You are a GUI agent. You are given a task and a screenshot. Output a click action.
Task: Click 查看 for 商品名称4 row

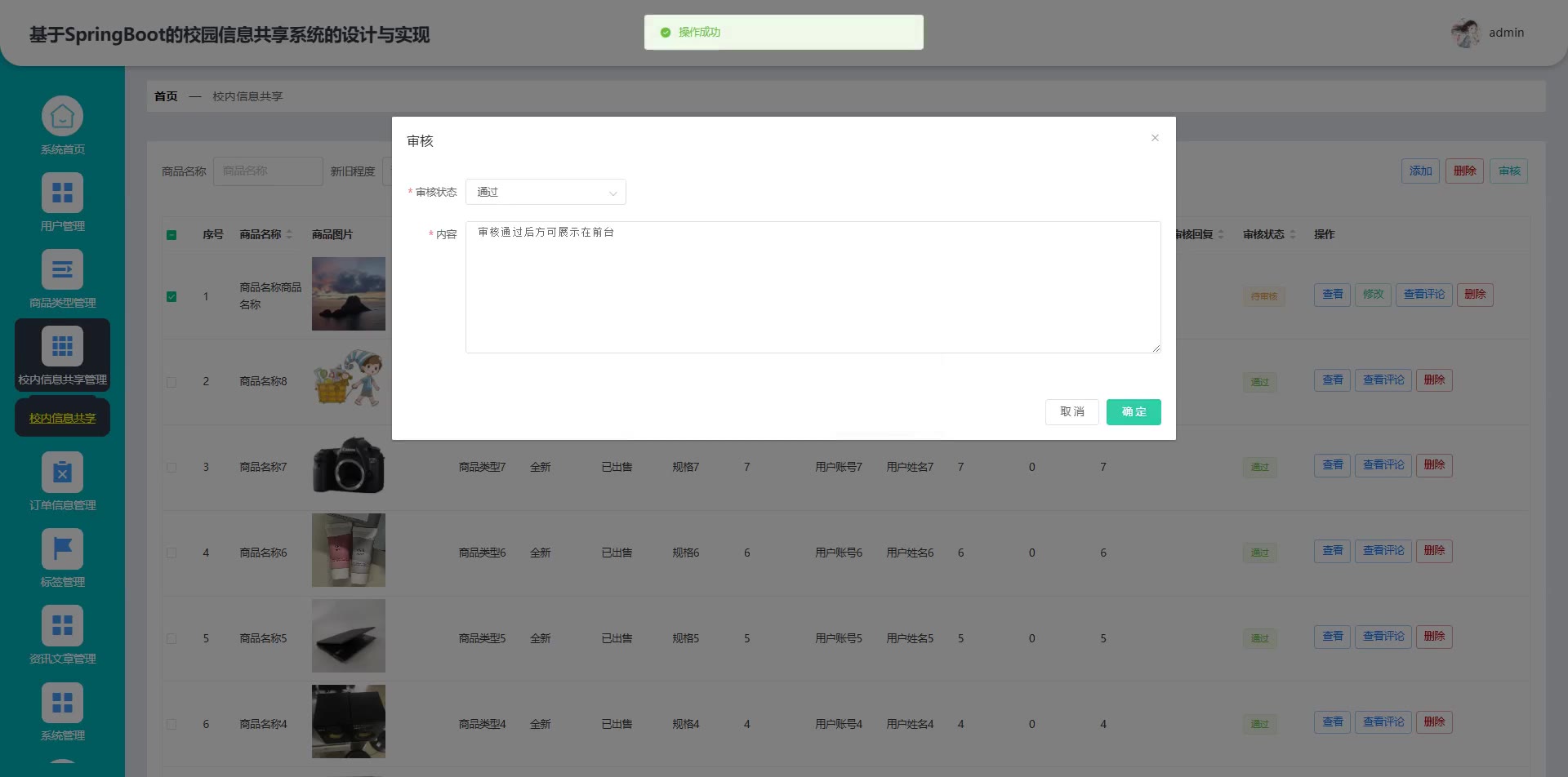click(x=1332, y=722)
